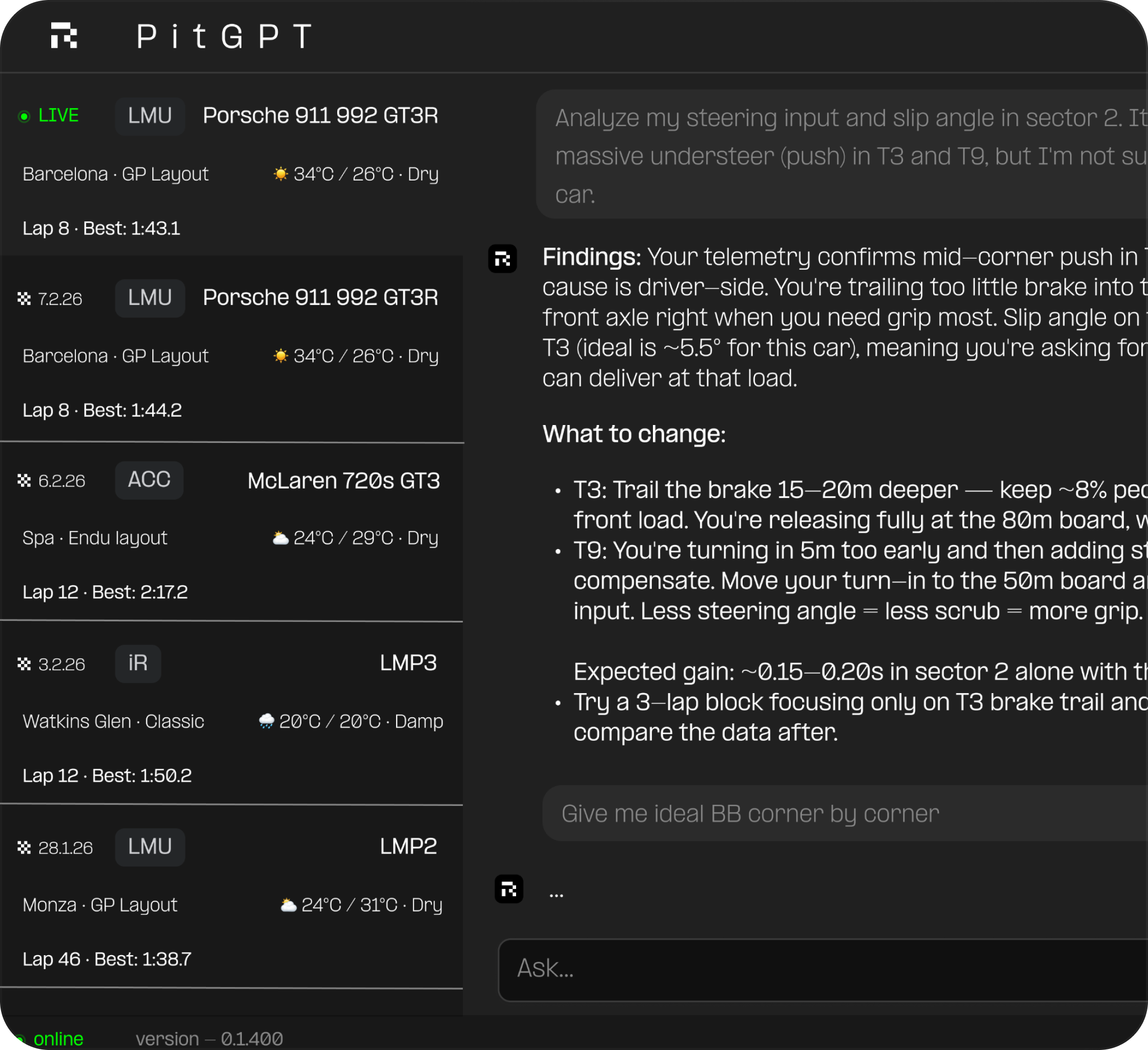Click 'Monza · GP Layout' track text
Screen dimensions: 1148x1050
(x=100, y=905)
